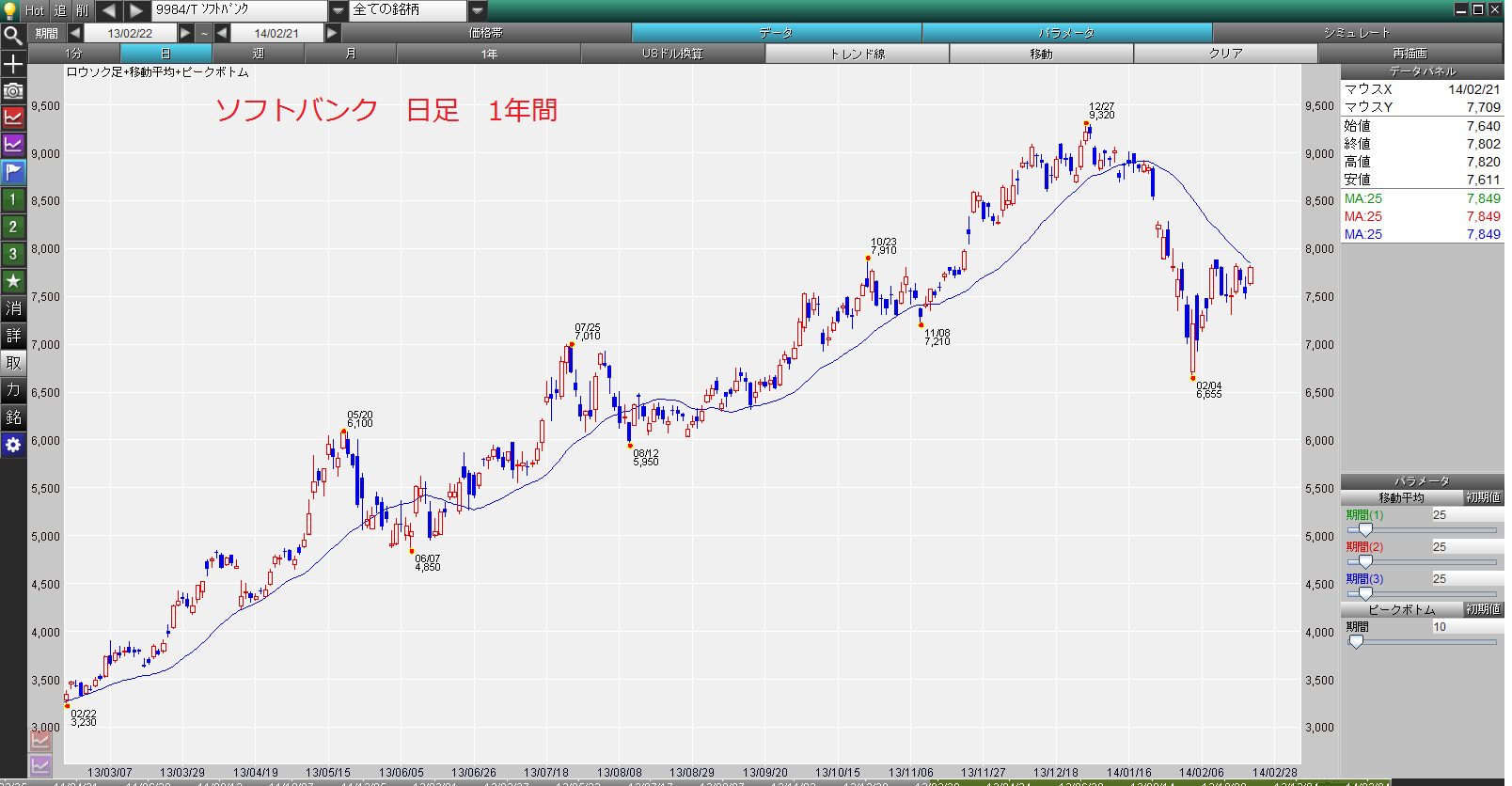Click the magnifier search icon

click(13, 36)
